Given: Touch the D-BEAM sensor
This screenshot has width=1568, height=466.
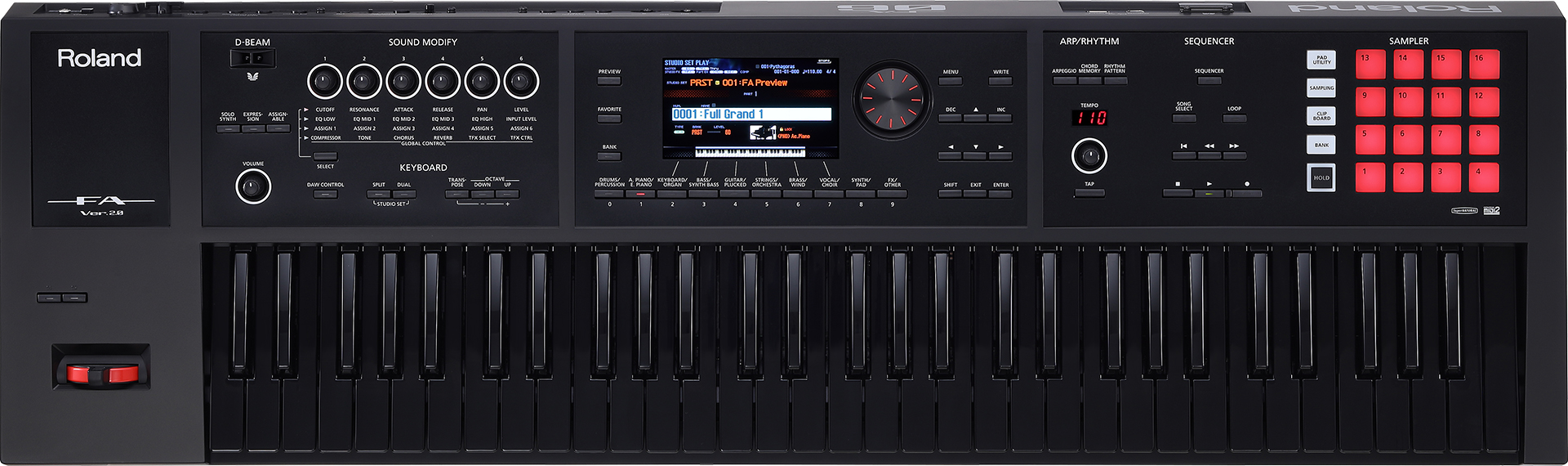Looking at the screenshot, I should pyautogui.click(x=252, y=58).
